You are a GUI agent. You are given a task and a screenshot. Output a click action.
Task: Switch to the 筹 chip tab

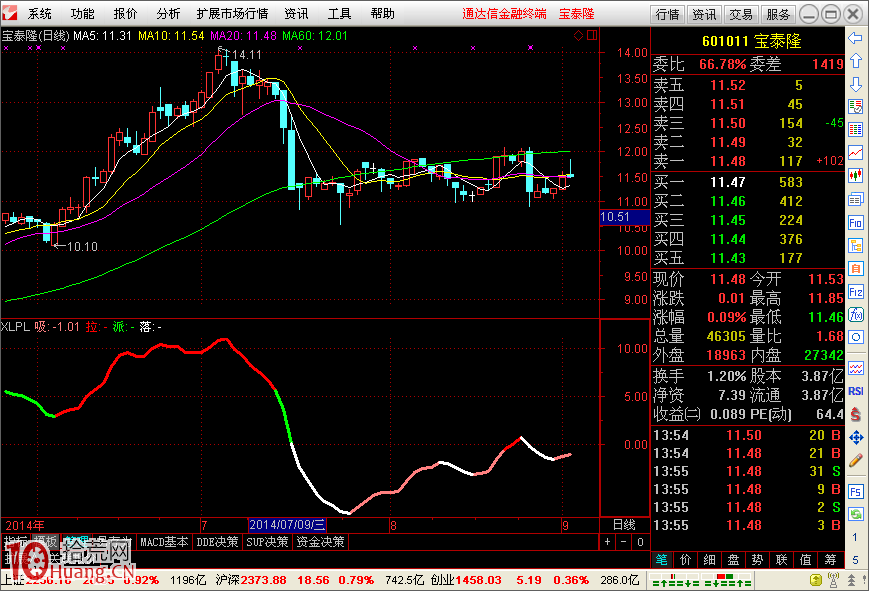[830, 560]
